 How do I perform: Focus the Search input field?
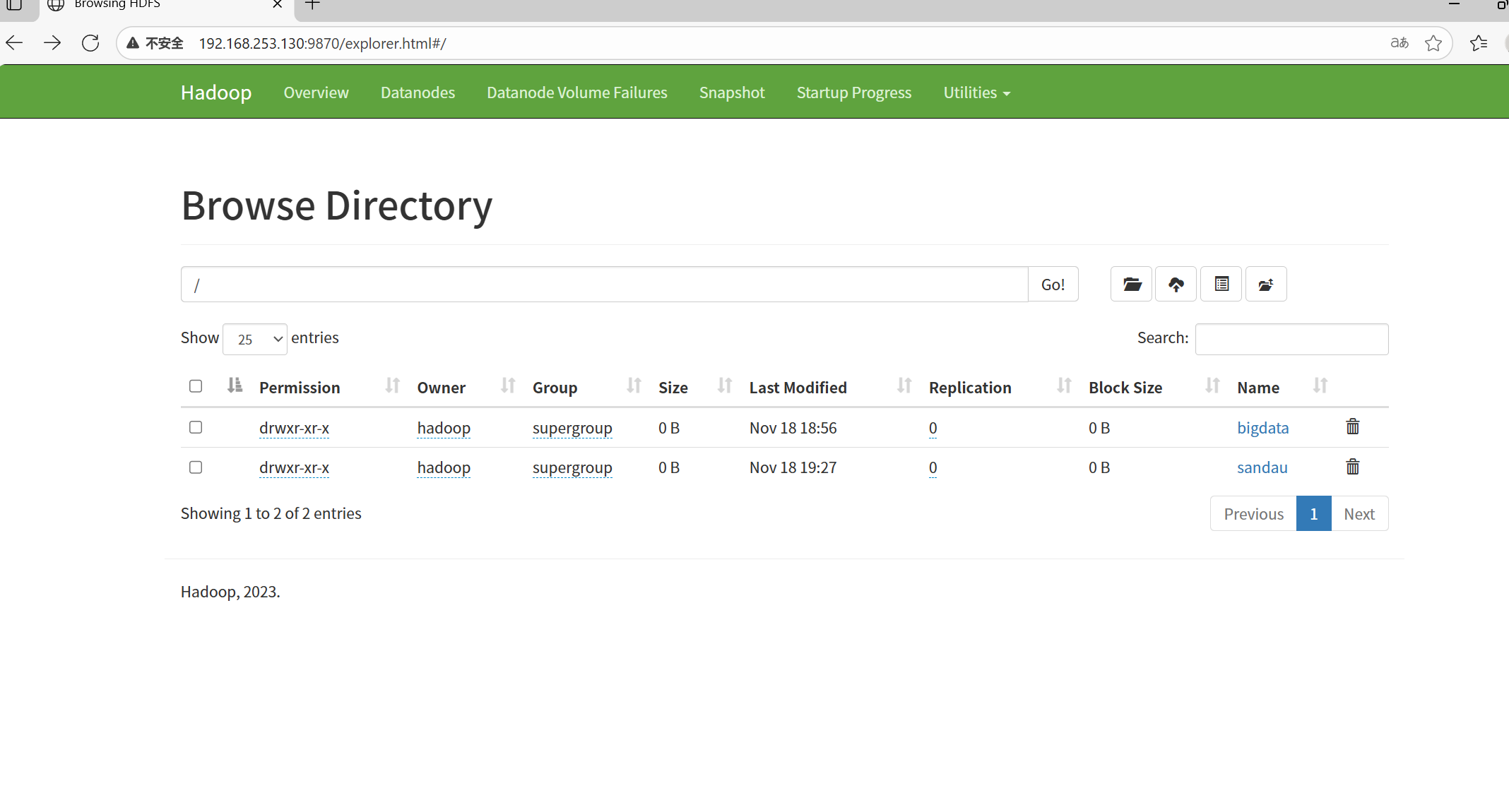1291,340
